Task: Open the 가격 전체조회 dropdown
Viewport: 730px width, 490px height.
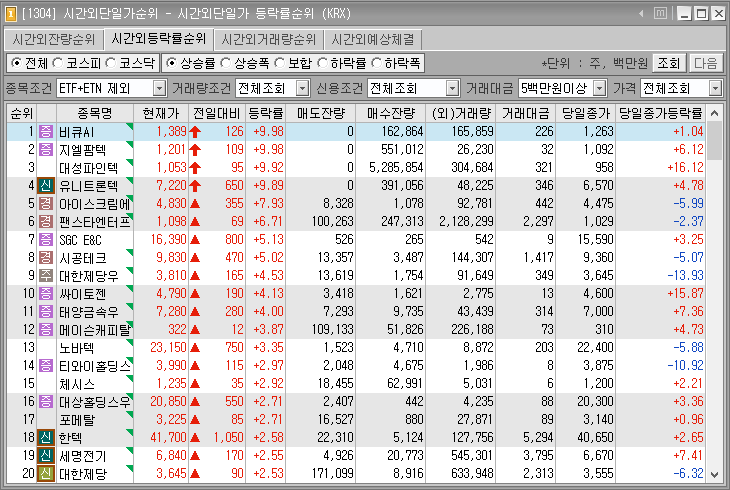Action: click(715, 88)
